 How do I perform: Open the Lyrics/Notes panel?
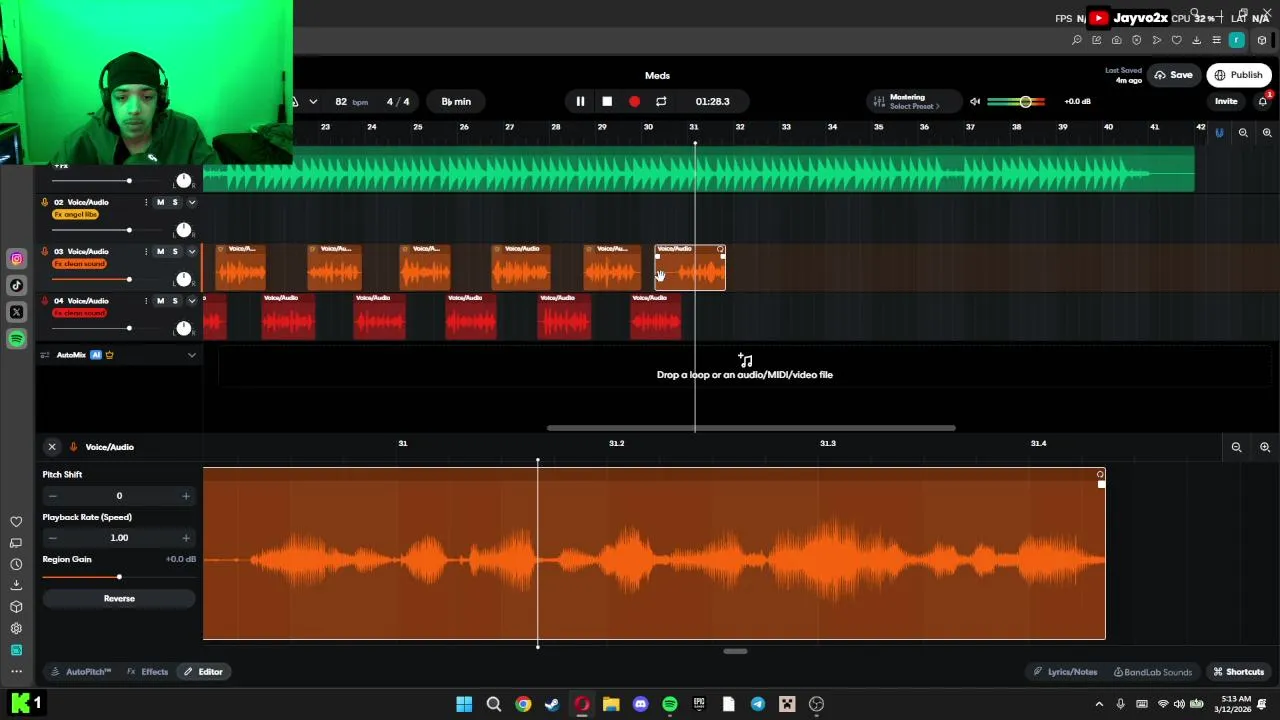point(1065,672)
